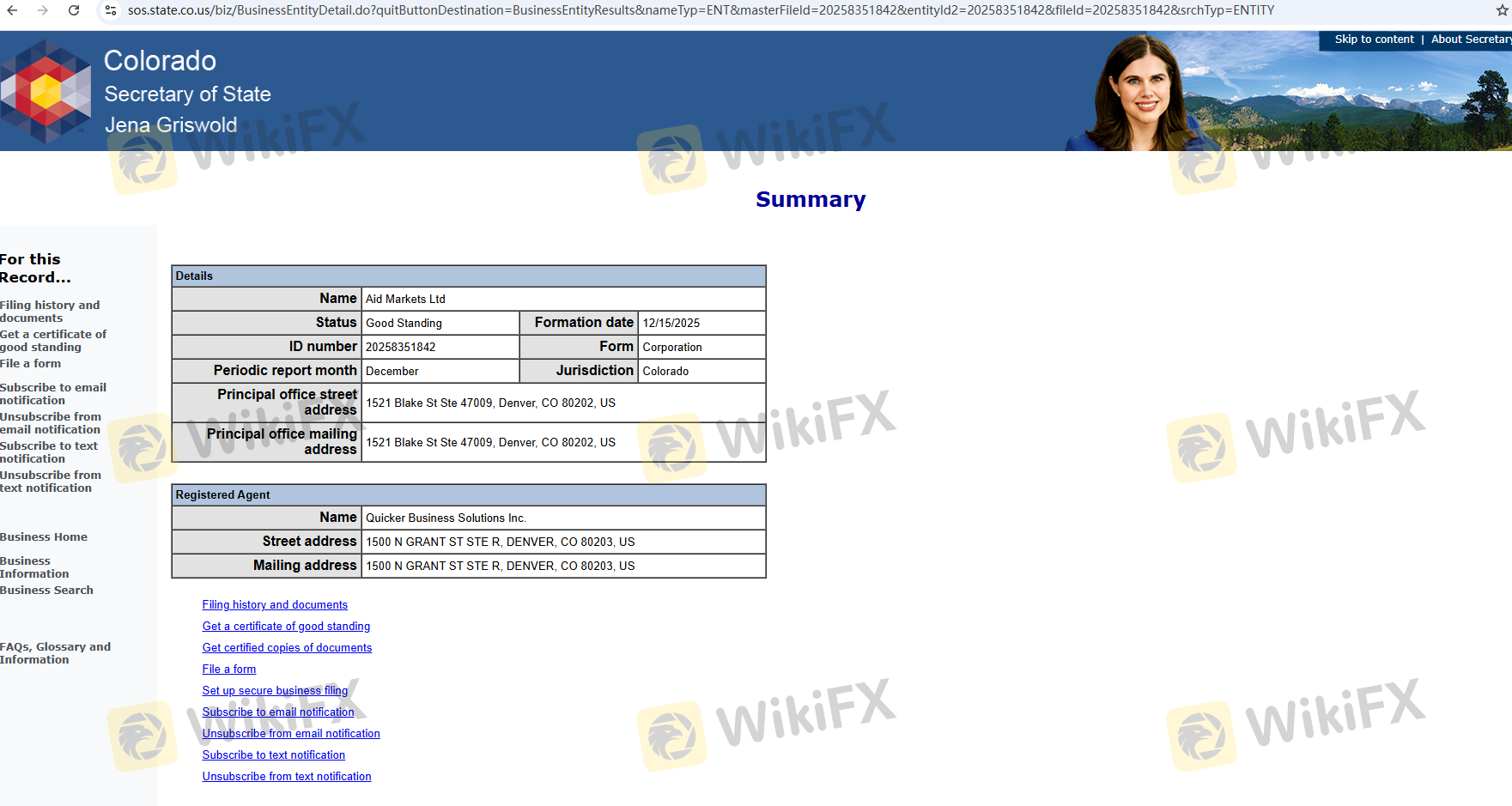Screen dimensions: 1512x806
Task: Open Skip to content link
Action: 1374,39
